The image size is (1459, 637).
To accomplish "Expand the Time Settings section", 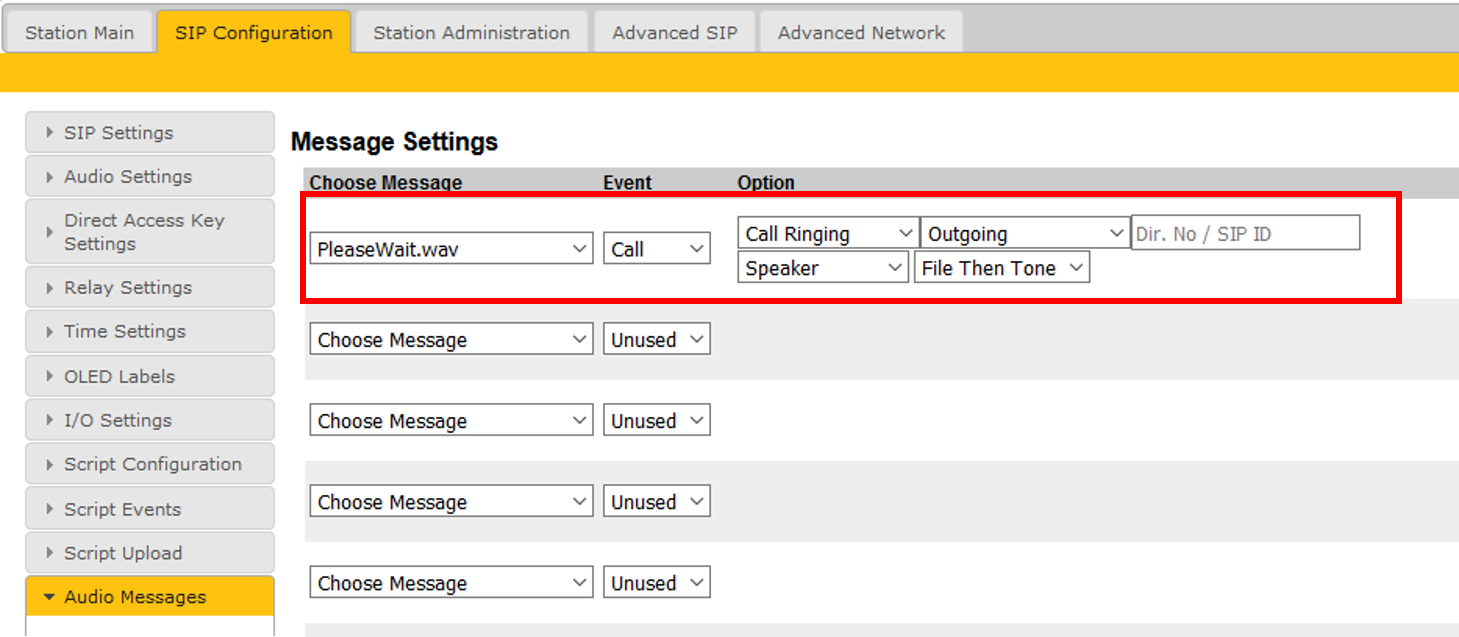I will click(x=149, y=332).
